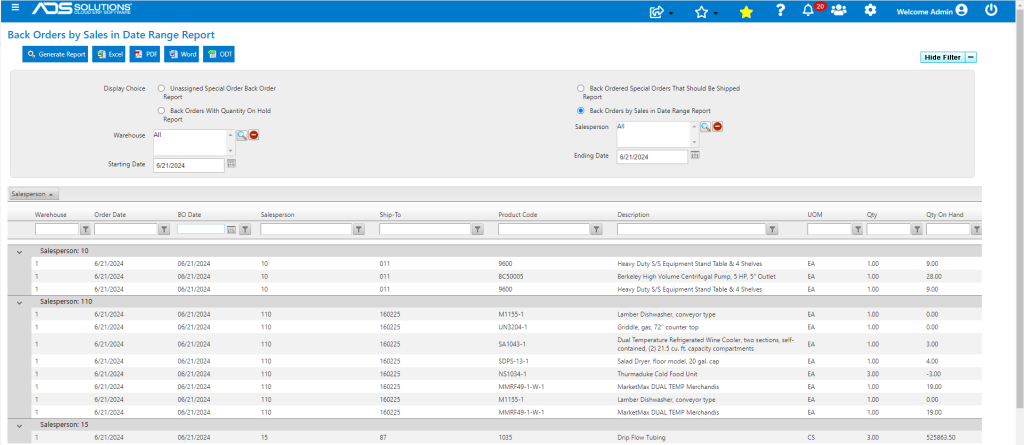Open the UOM column filter icon
Viewport: 1024px width, 445px height.
point(857,229)
